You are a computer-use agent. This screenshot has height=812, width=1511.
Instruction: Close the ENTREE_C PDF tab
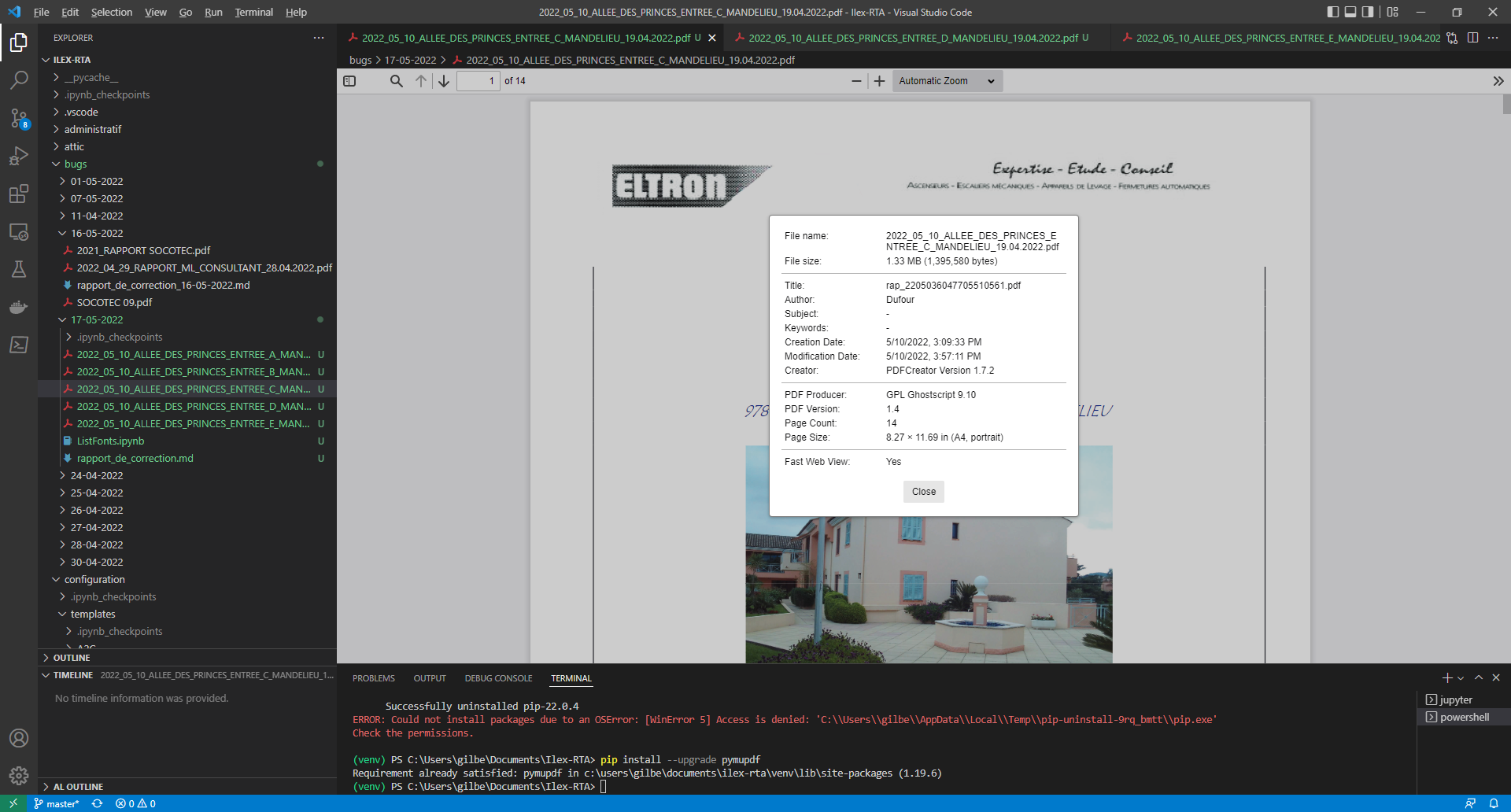[x=712, y=38]
